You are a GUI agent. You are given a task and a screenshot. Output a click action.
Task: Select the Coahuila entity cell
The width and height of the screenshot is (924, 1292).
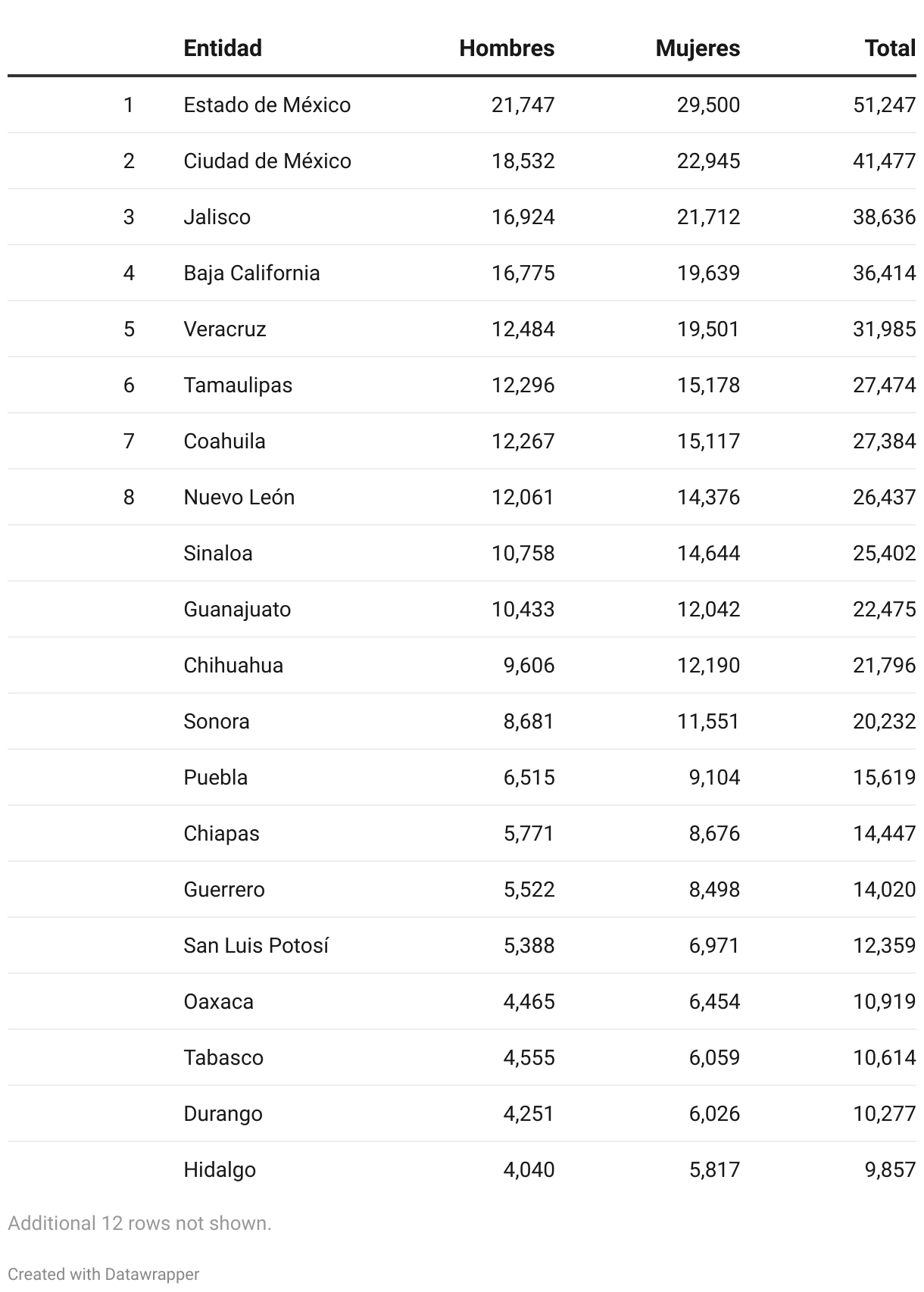(x=224, y=441)
